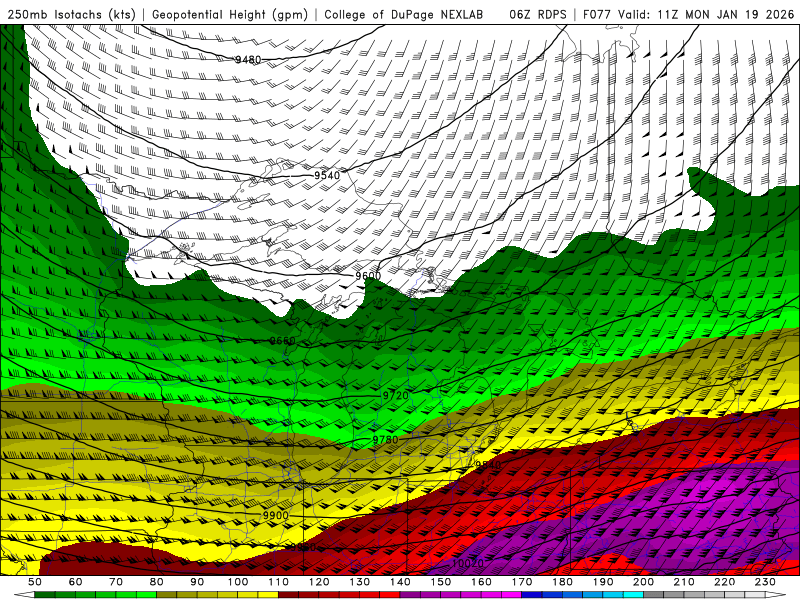The image size is (800, 600).
Task: Click the 60 value on the color scale
Action: 75,582
